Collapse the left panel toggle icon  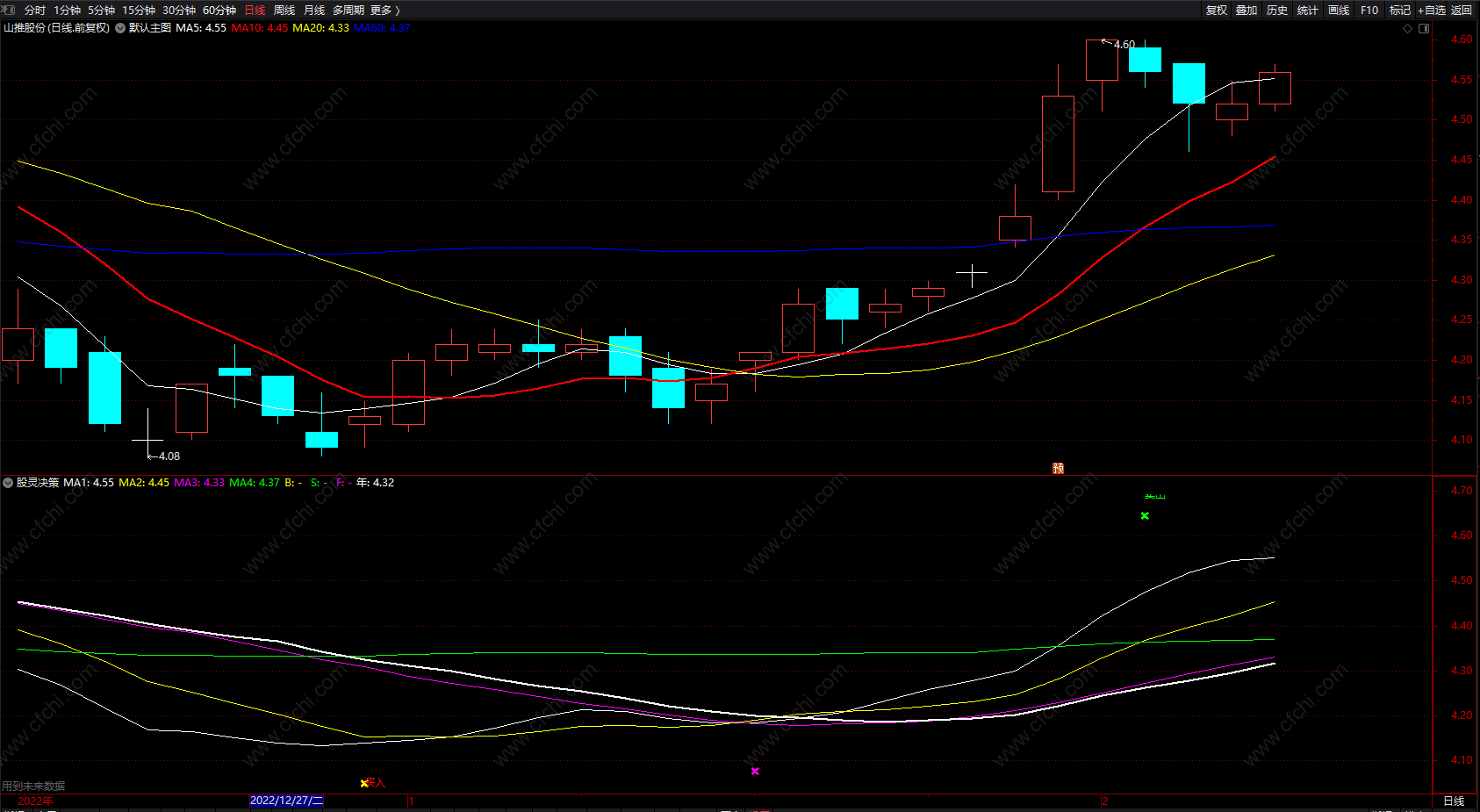pyautogui.click(x=9, y=10)
